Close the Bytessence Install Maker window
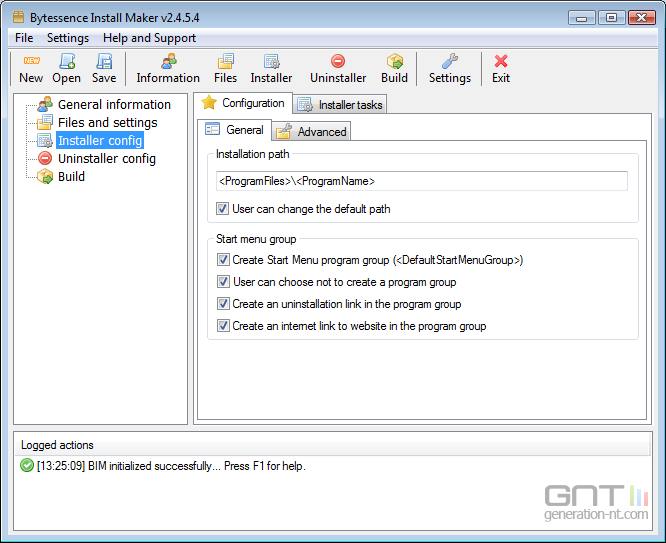The image size is (666, 543). coord(642,17)
